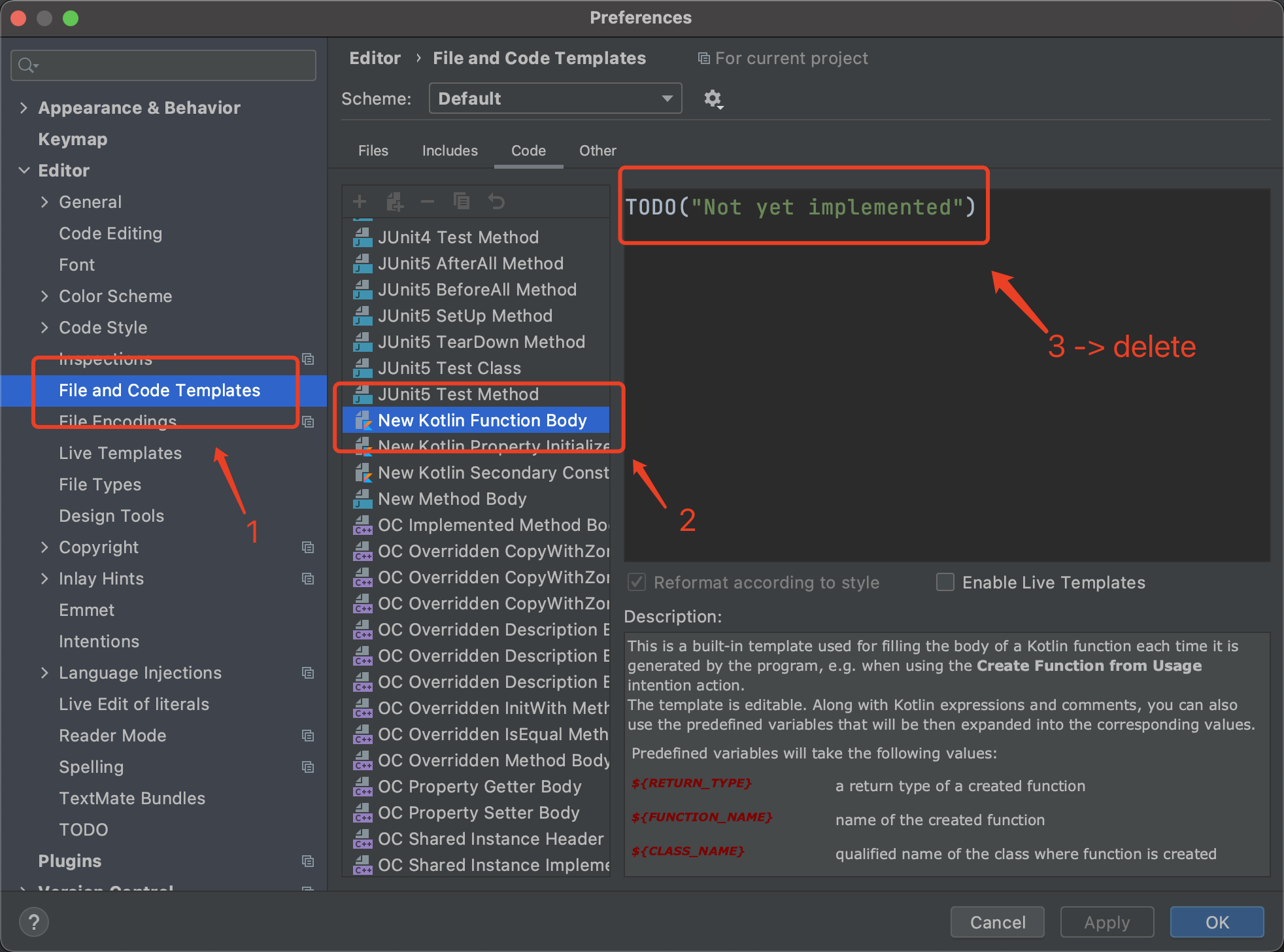Open the scheme settings gear icon
The image size is (1284, 952).
click(x=713, y=99)
